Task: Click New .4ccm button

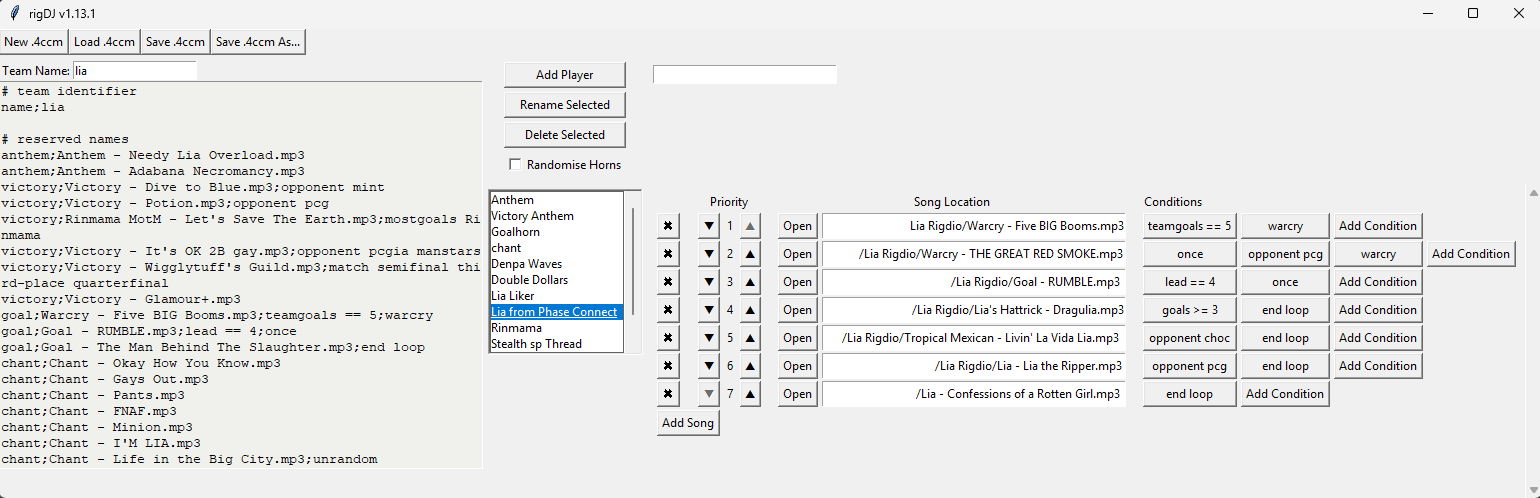Action: coord(34,42)
